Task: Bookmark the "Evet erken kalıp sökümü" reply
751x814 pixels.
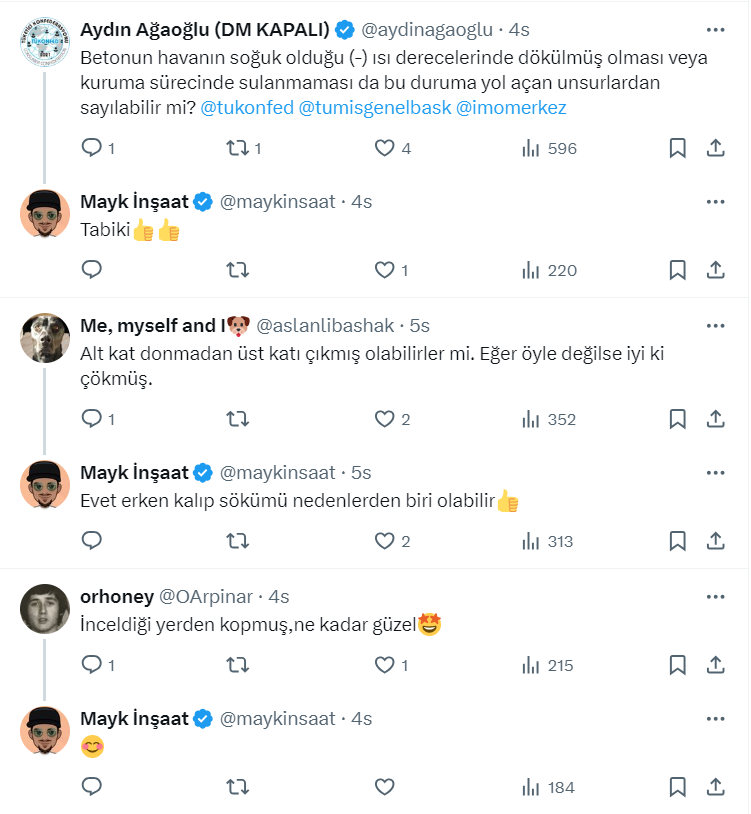Action: tap(677, 541)
